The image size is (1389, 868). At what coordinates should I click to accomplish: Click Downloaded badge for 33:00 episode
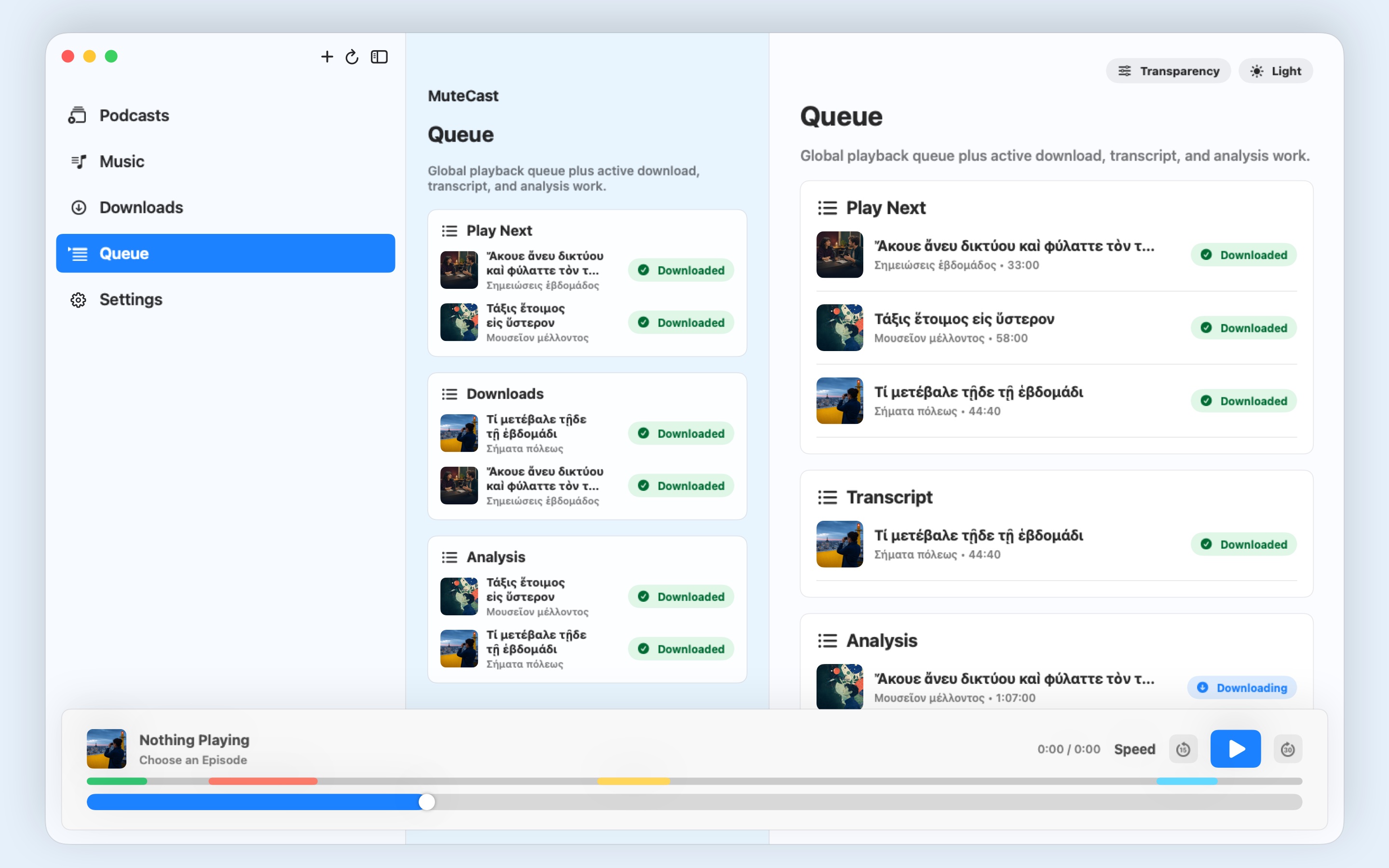(x=1243, y=254)
